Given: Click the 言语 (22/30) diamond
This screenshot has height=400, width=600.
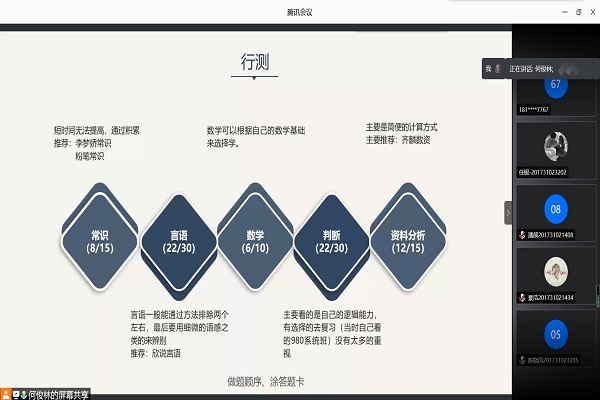Looking at the screenshot, I should click(x=177, y=241).
